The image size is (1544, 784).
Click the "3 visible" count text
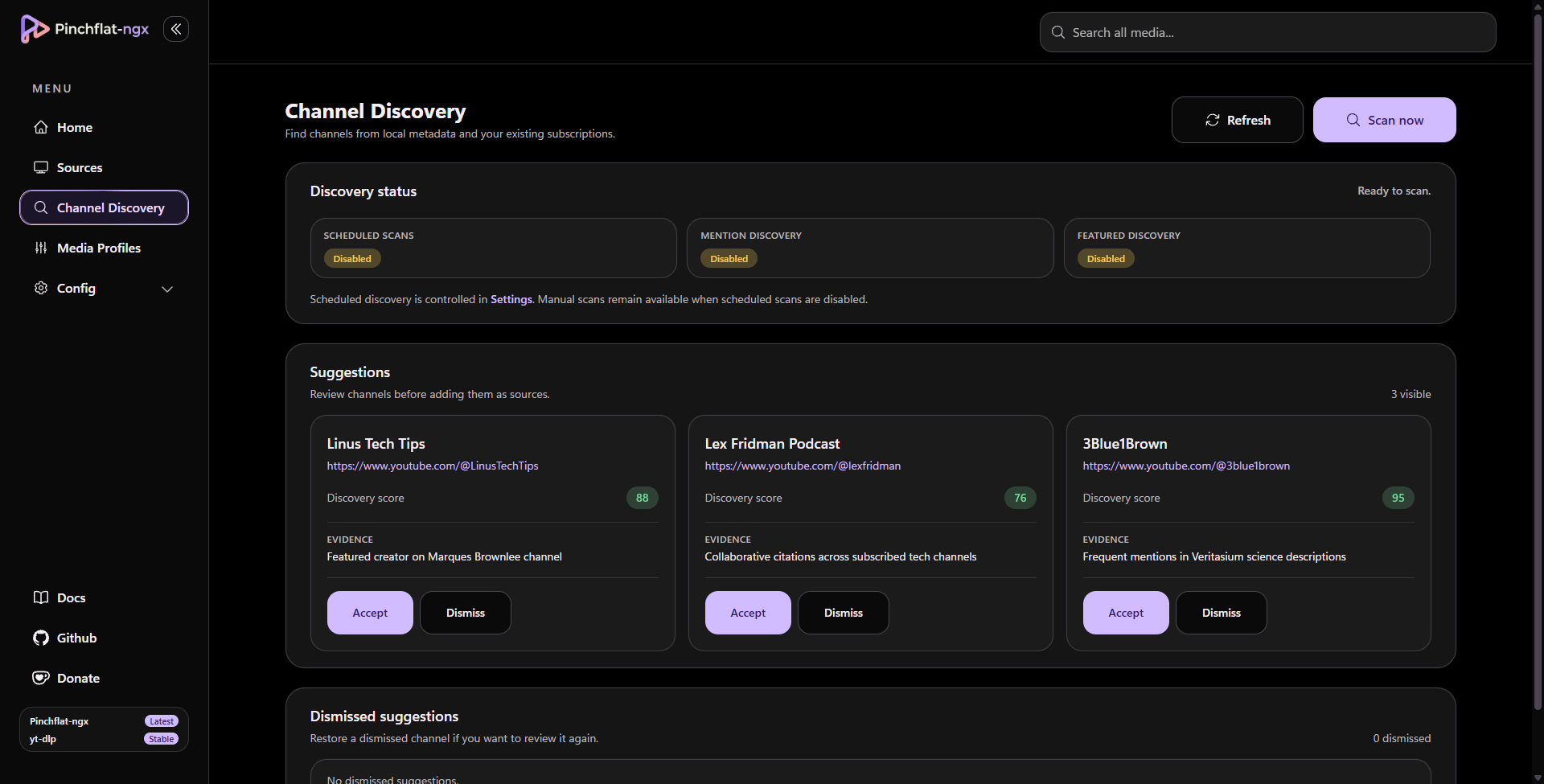pyautogui.click(x=1411, y=394)
